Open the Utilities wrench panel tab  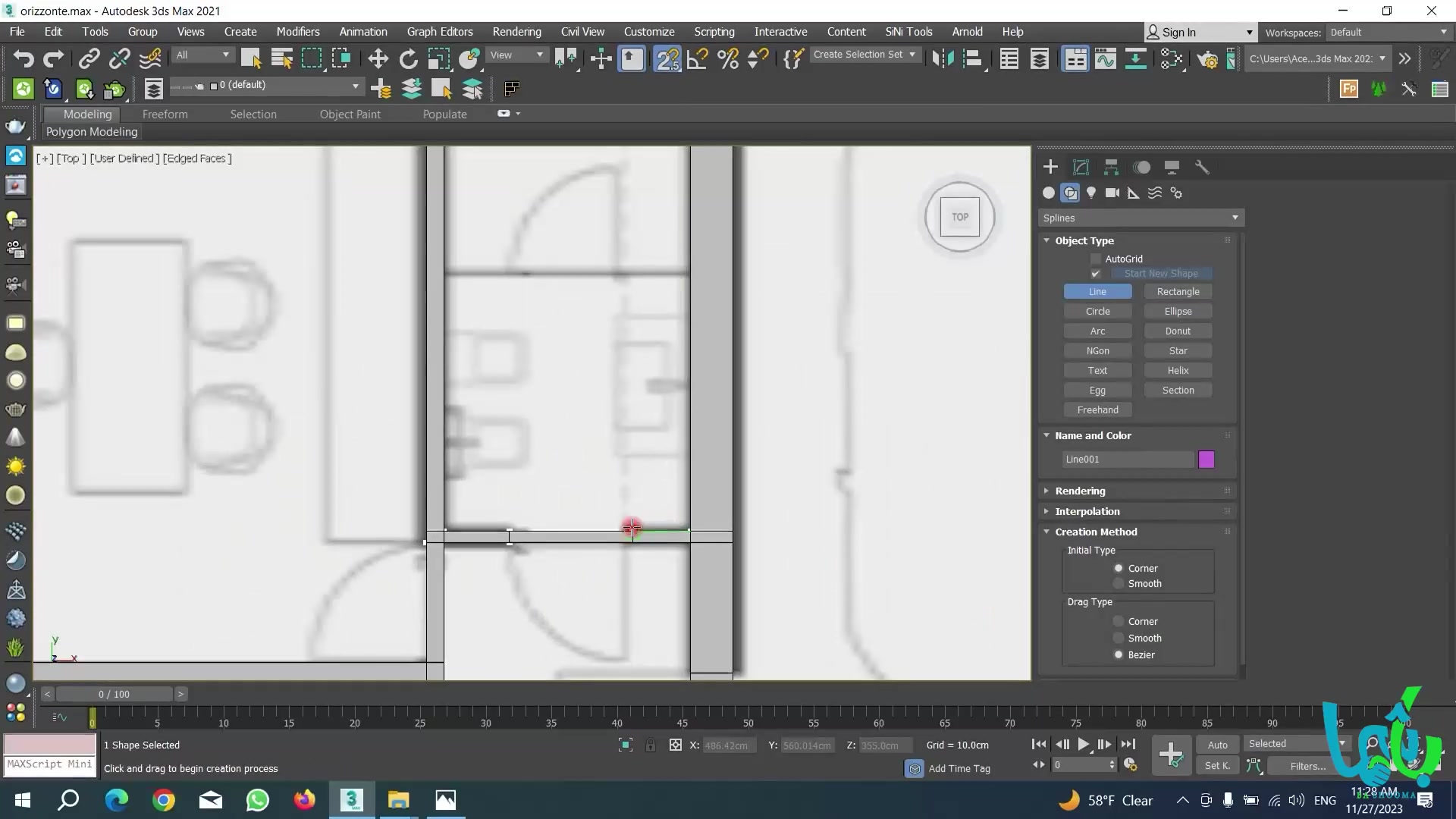pyautogui.click(x=1202, y=167)
